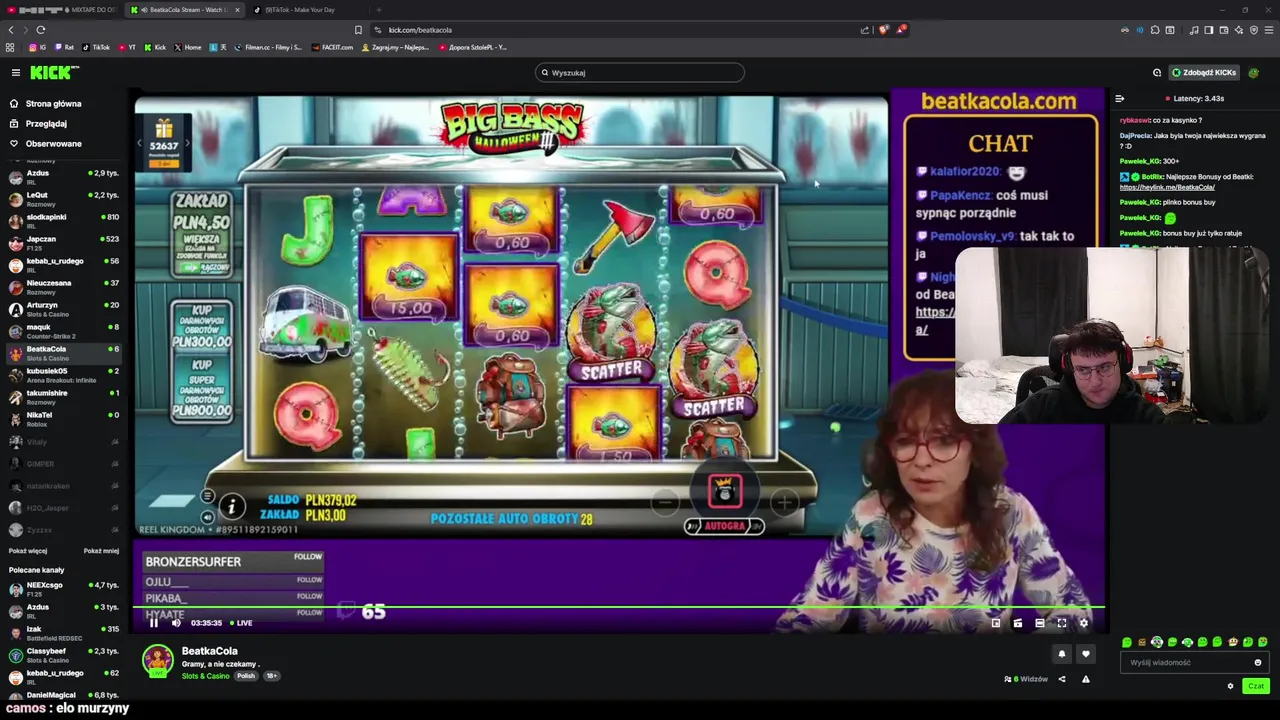Open słodkapinki channel in sidebar
The width and height of the screenshot is (1280, 720).
point(62,221)
